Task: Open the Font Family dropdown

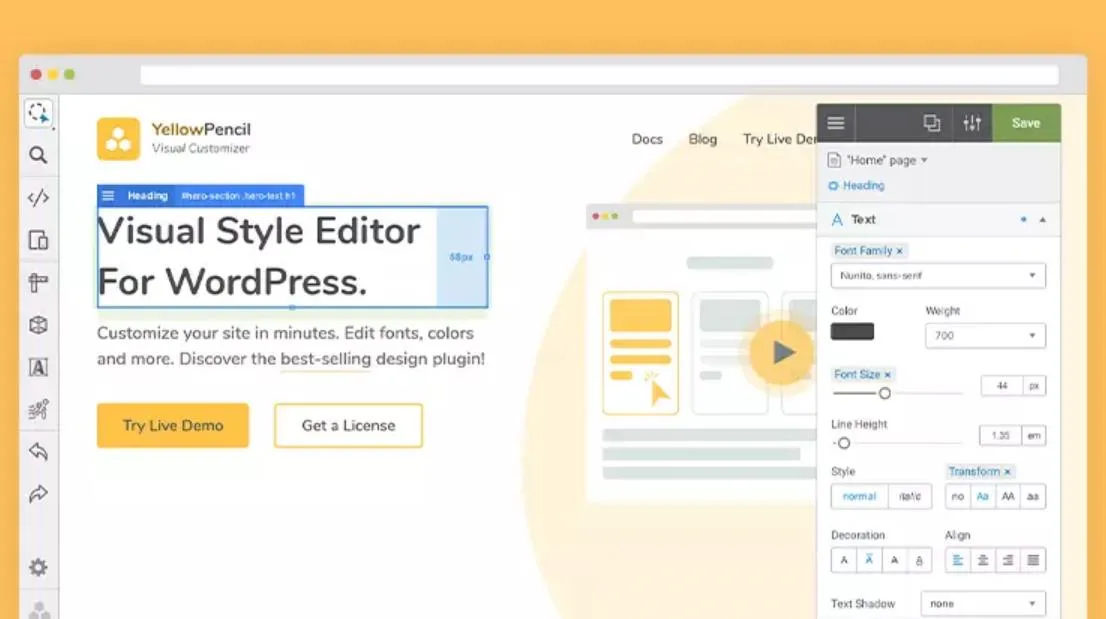Action: [x=938, y=276]
